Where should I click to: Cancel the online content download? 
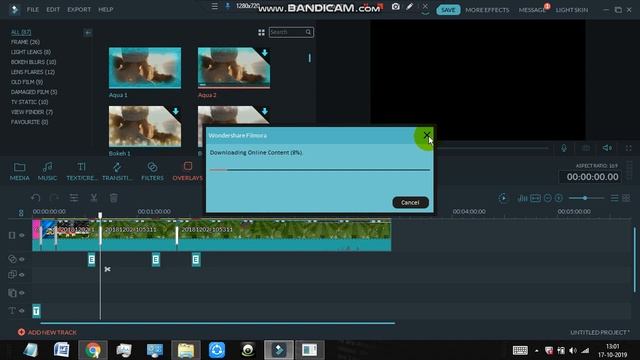coord(410,202)
